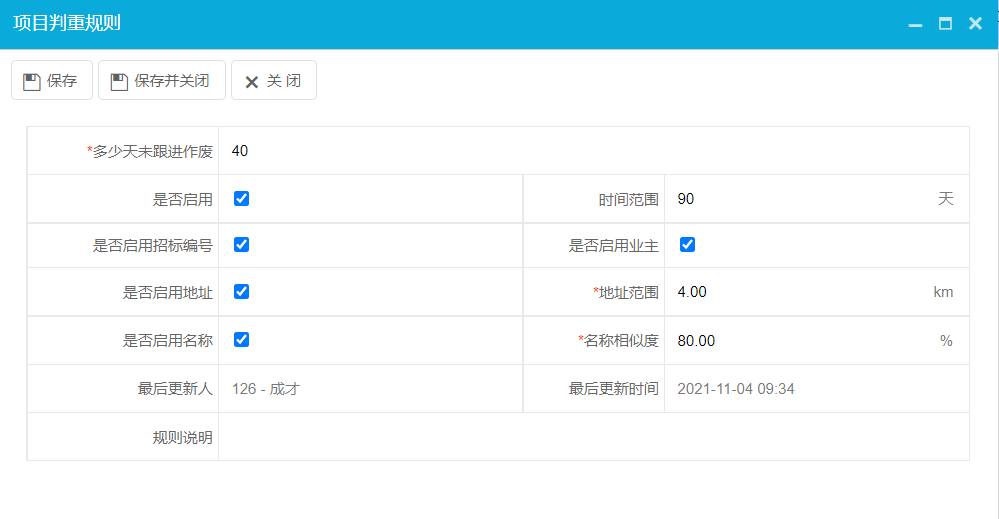
Task: Select the 名称相似度 field showing 80.00
Action: pyautogui.click(x=800, y=341)
